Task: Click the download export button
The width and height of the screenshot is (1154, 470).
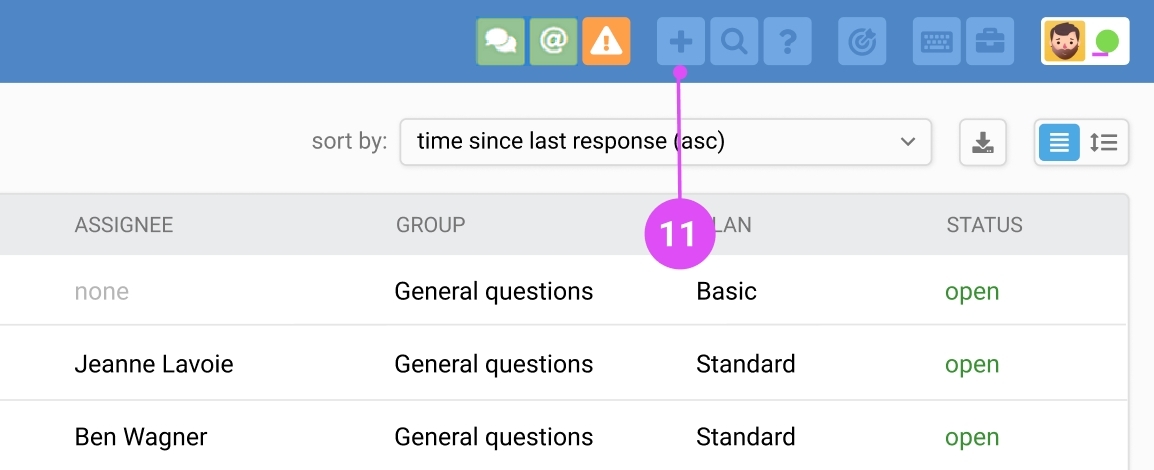Action: (983, 142)
